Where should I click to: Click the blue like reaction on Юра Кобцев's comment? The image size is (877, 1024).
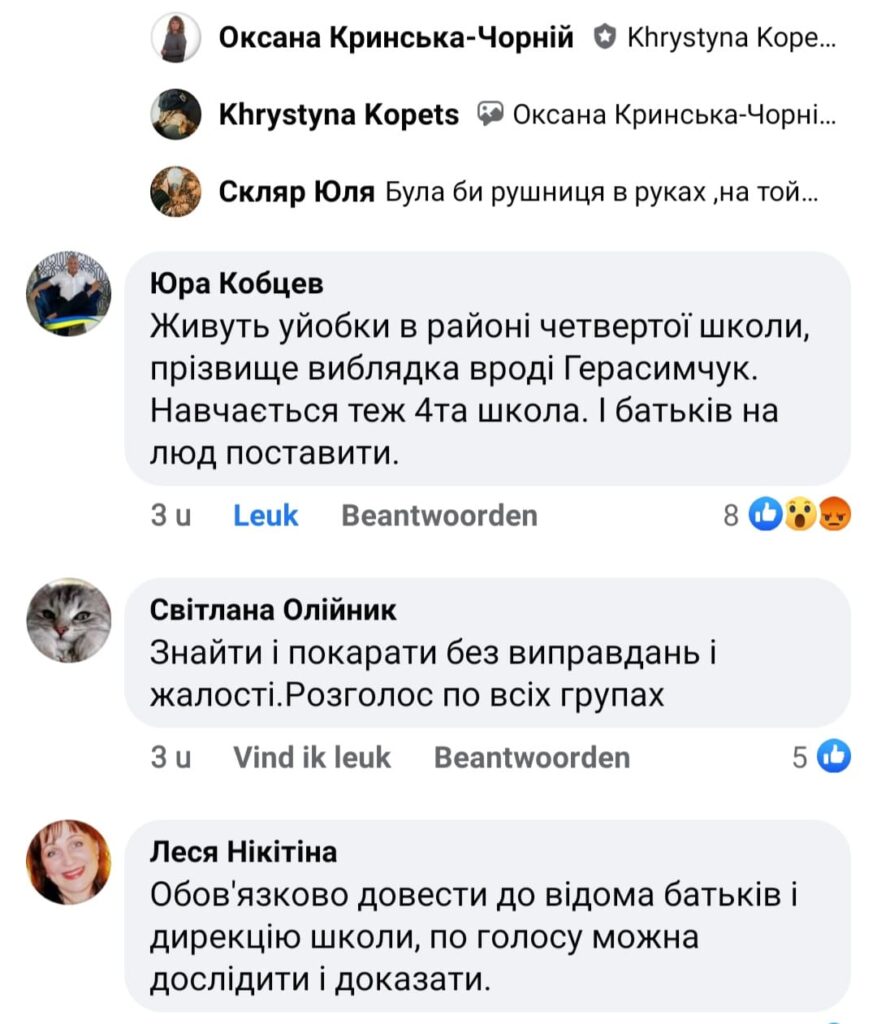pos(765,515)
